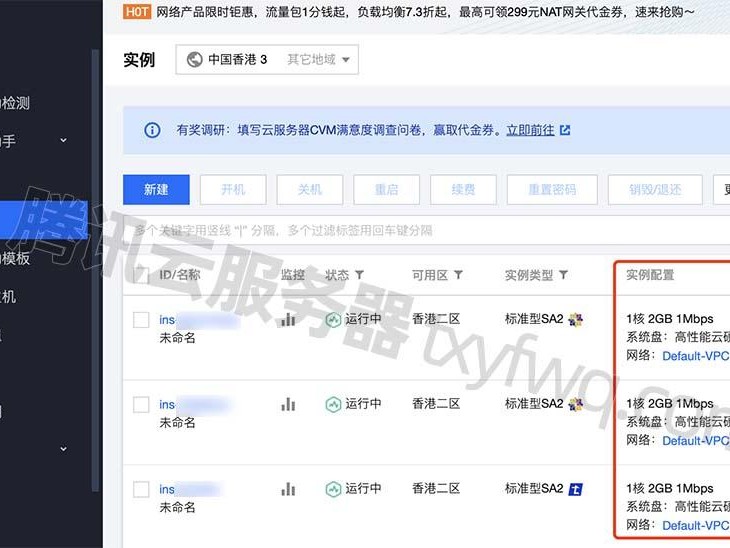
Task: Click running status icon of third instance
Action: tap(333, 489)
